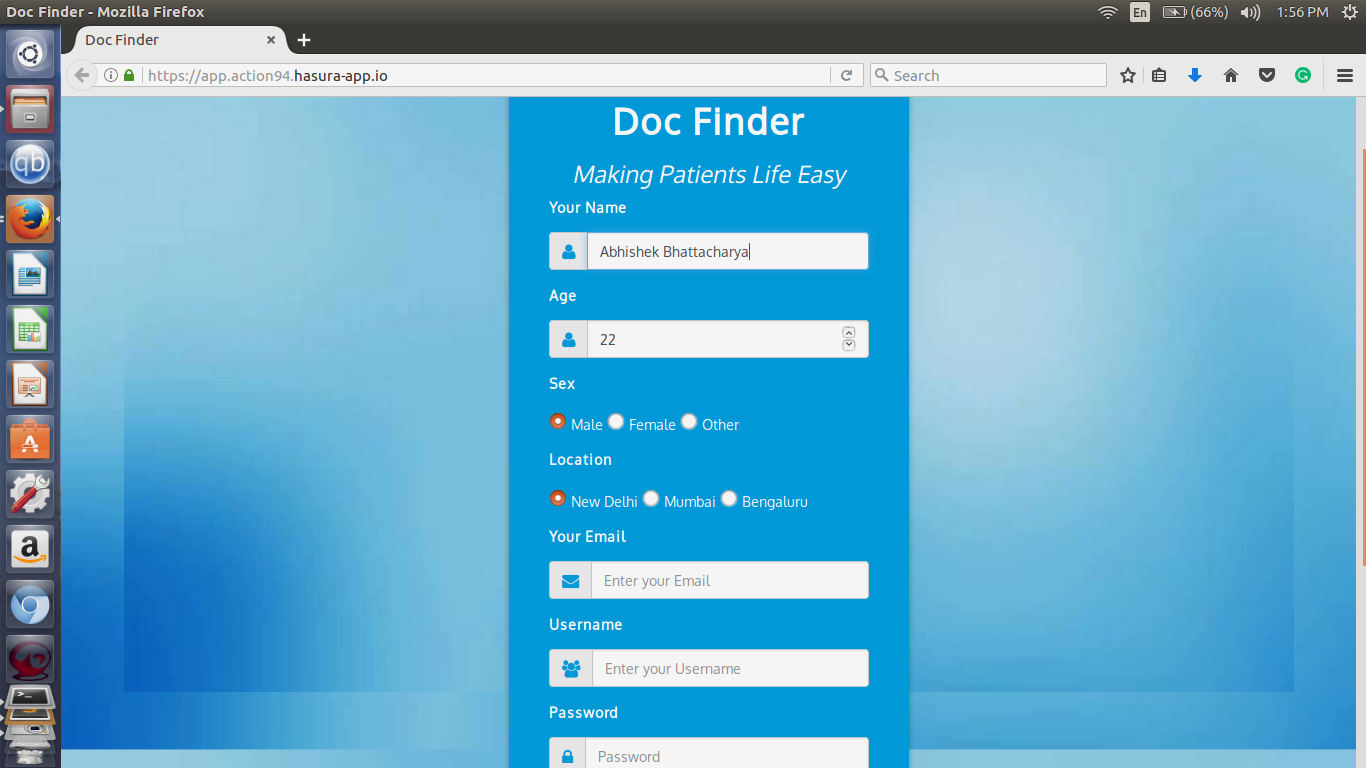Select Female for Sex
This screenshot has height=768, width=1366.
pos(616,421)
